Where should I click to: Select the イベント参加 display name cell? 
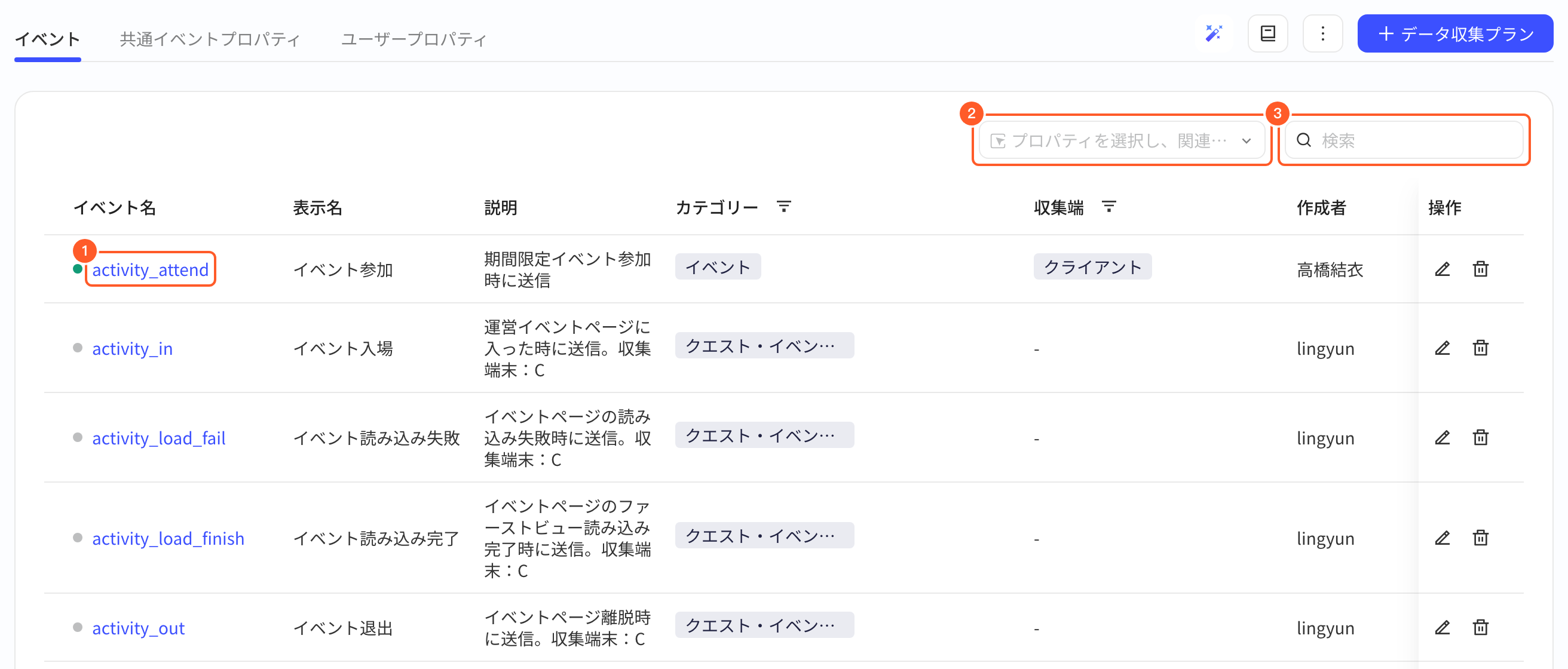342,269
